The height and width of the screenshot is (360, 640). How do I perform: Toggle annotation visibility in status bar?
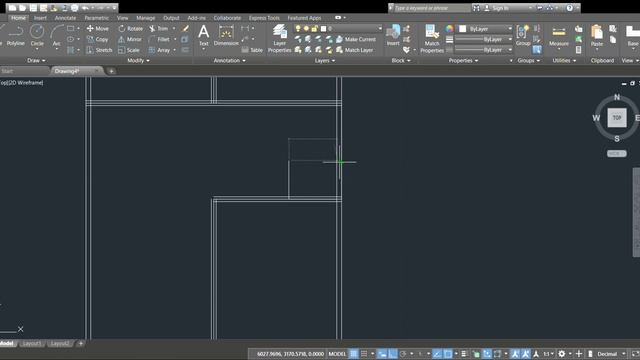tap(515, 354)
